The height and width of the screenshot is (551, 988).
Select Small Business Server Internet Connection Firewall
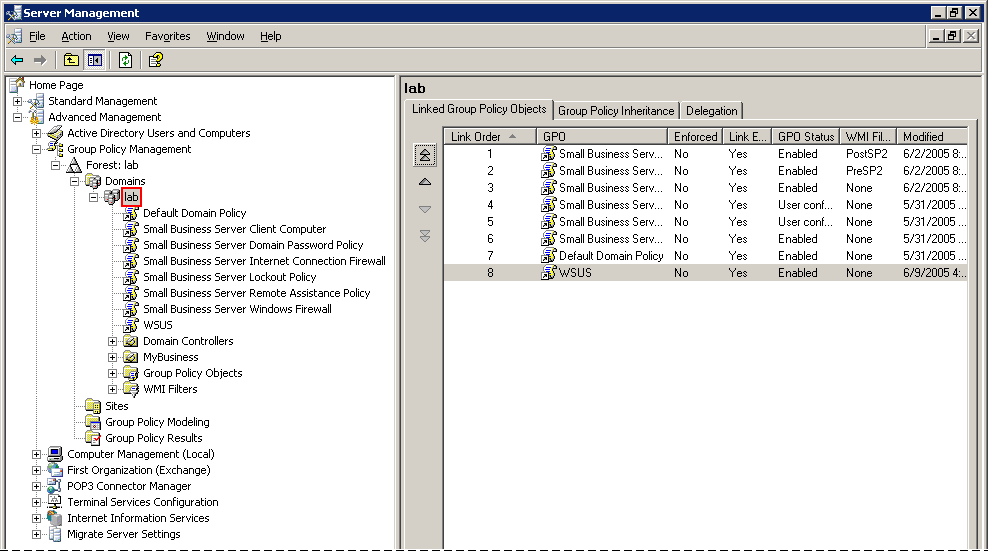coord(264,261)
